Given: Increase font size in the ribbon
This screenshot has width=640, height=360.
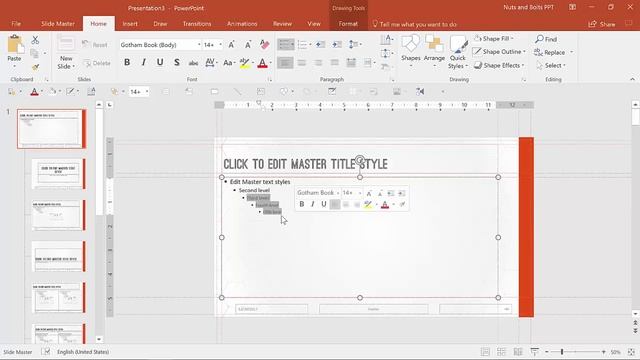Looking at the screenshot, I should tap(231, 44).
